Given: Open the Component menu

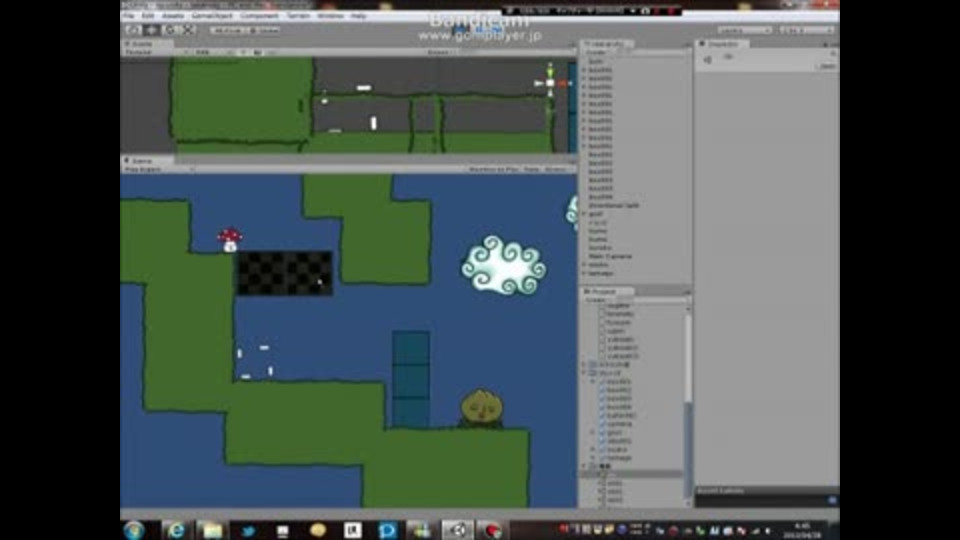Looking at the screenshot, I should tap(259, 16).
